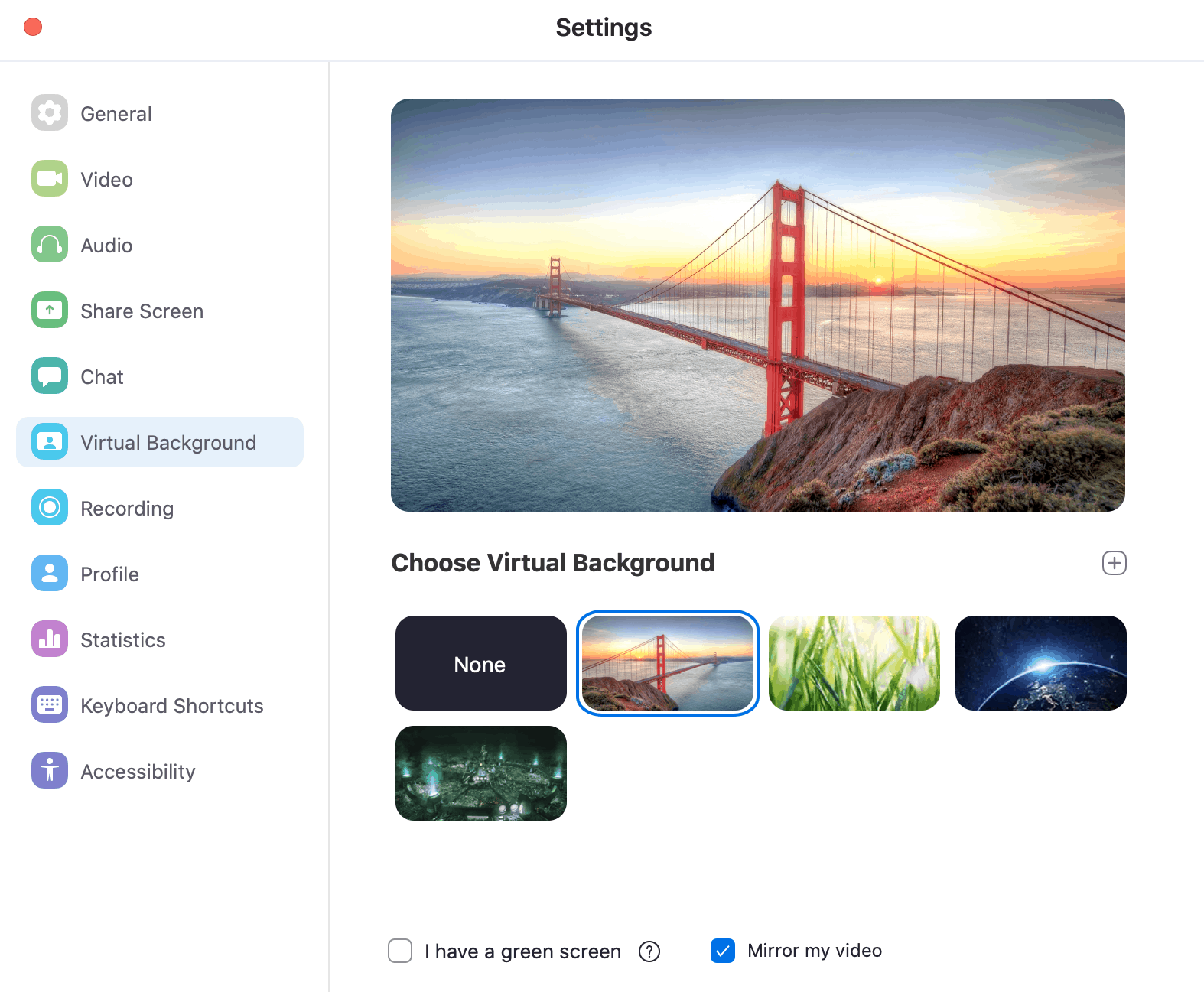Uncheck the Mirror my video checkbox
Viewport: 1204px width, 992px height.
pyautogui.click(x=723, y=951)
